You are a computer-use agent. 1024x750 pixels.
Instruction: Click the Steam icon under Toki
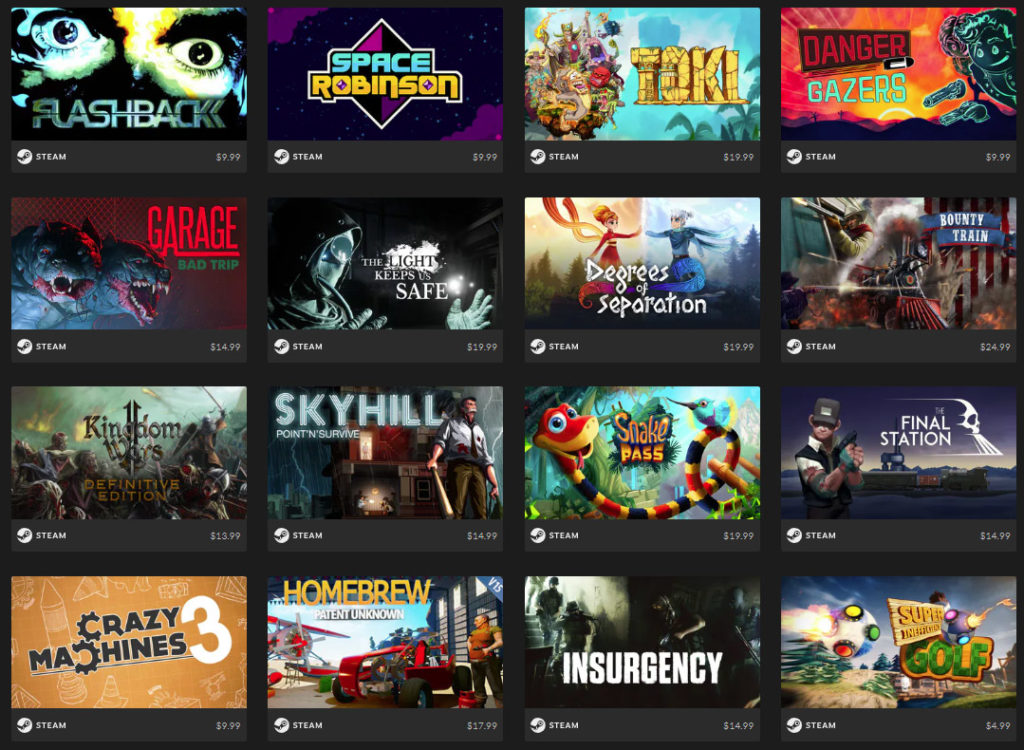(537, 157)
